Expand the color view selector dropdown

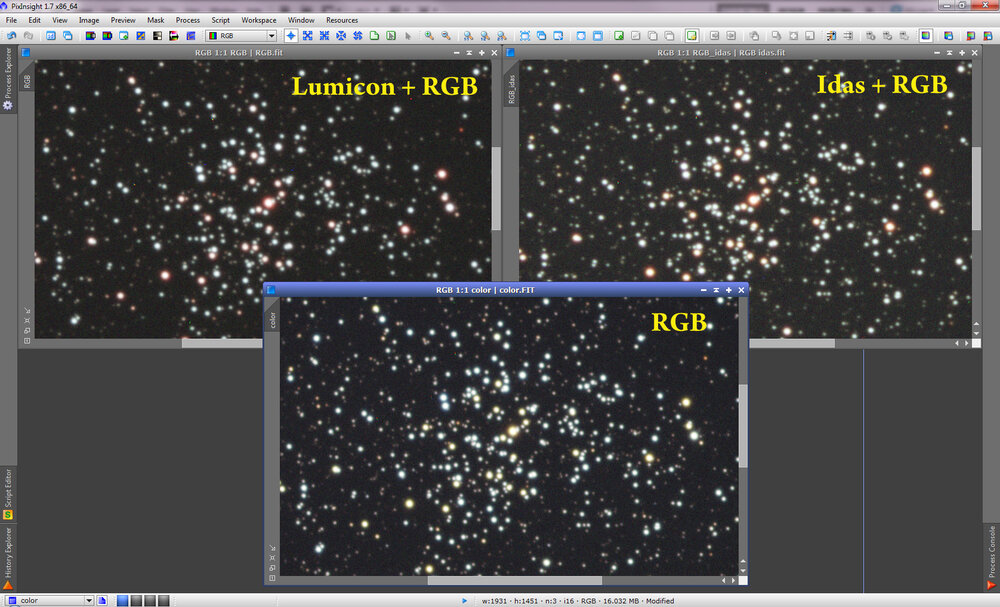click(89, 600)
